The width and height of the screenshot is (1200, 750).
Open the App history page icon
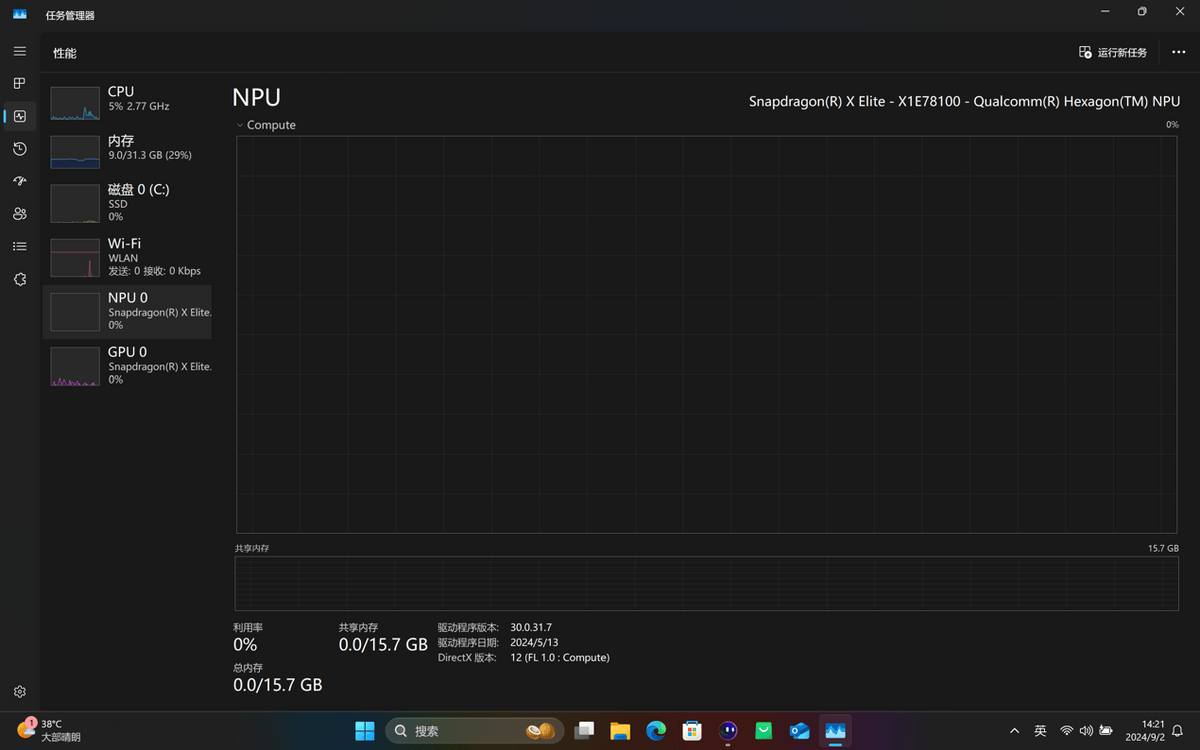tap(20, 149)
